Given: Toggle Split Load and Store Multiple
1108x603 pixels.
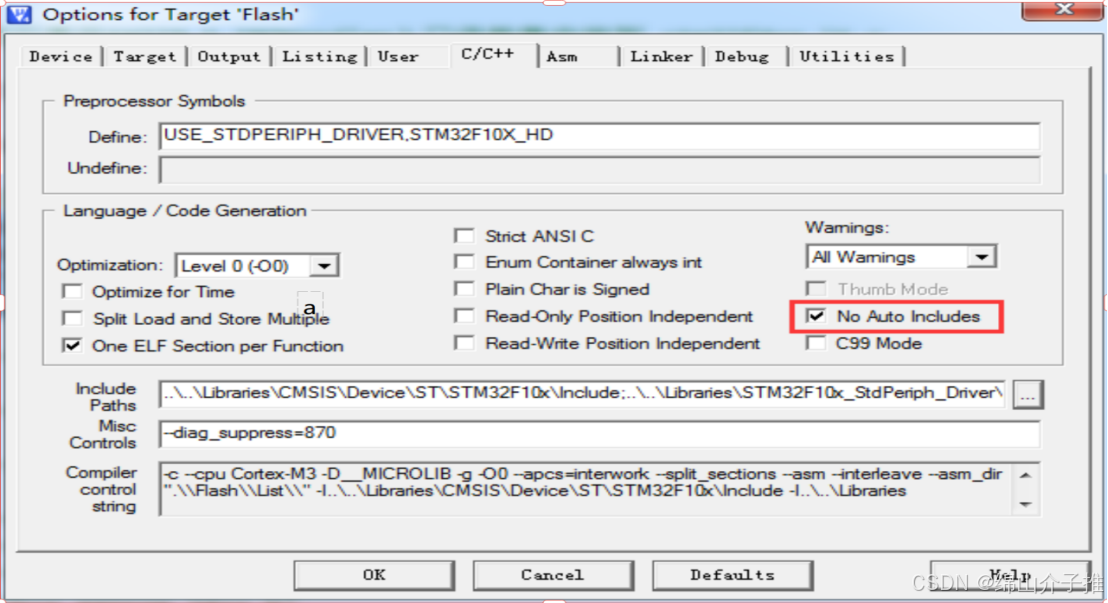Looking at the screenshot, I should [72, 319].
